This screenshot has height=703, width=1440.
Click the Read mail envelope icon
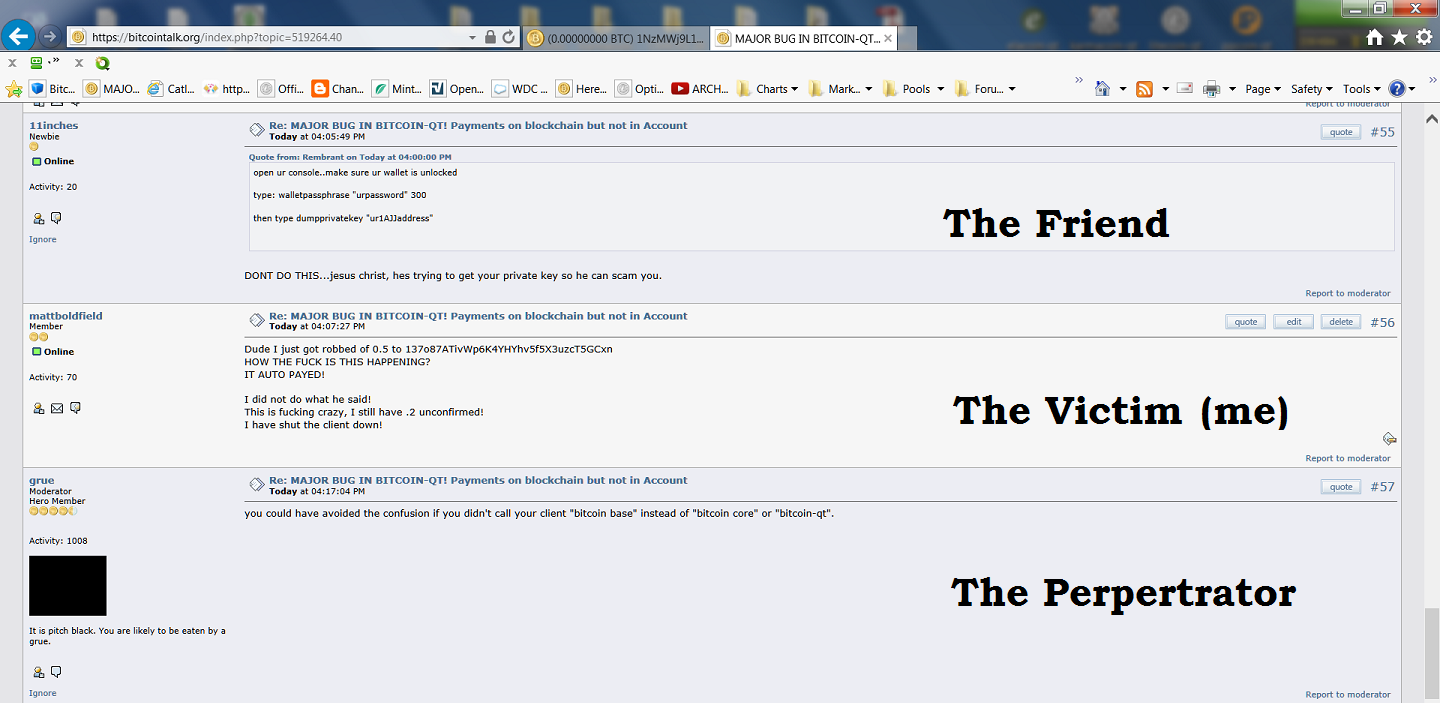pos(1185,88)
